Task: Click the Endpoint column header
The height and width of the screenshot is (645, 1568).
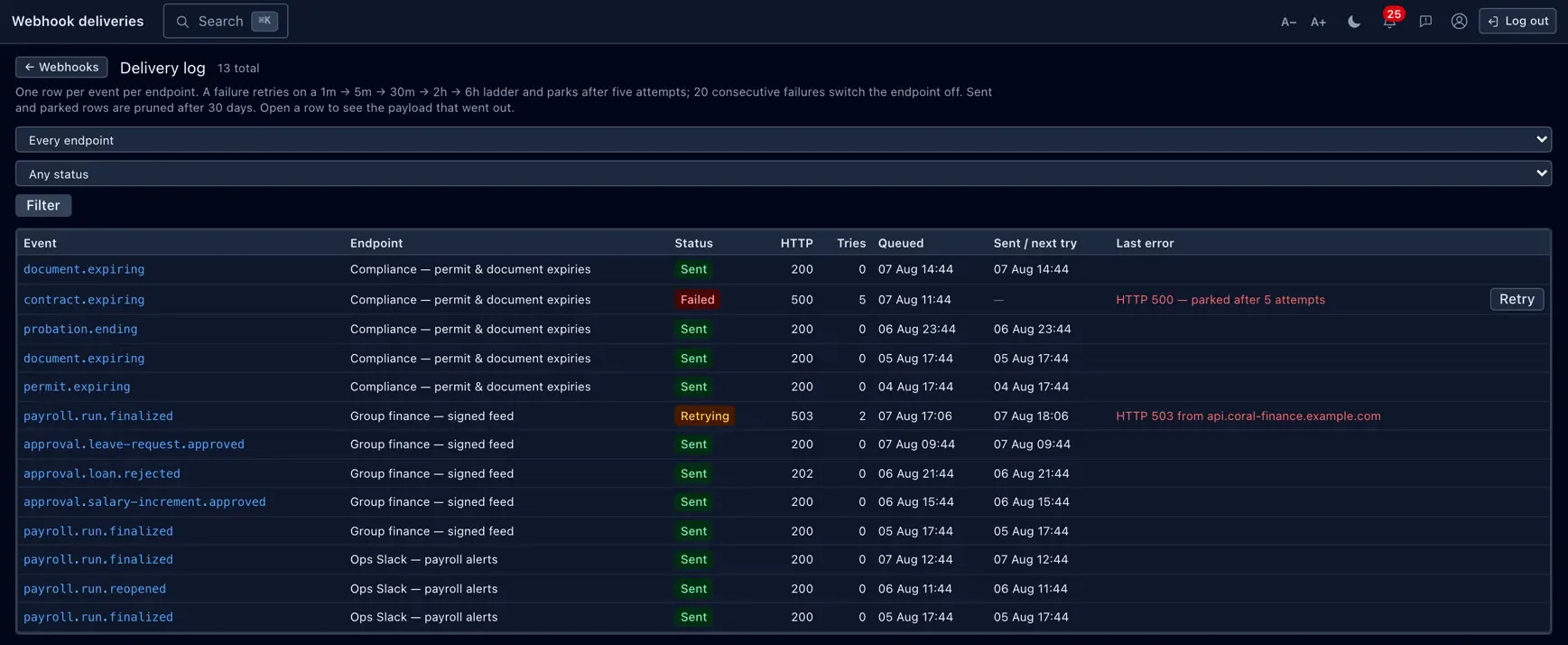Action: (x=376, y=243)
